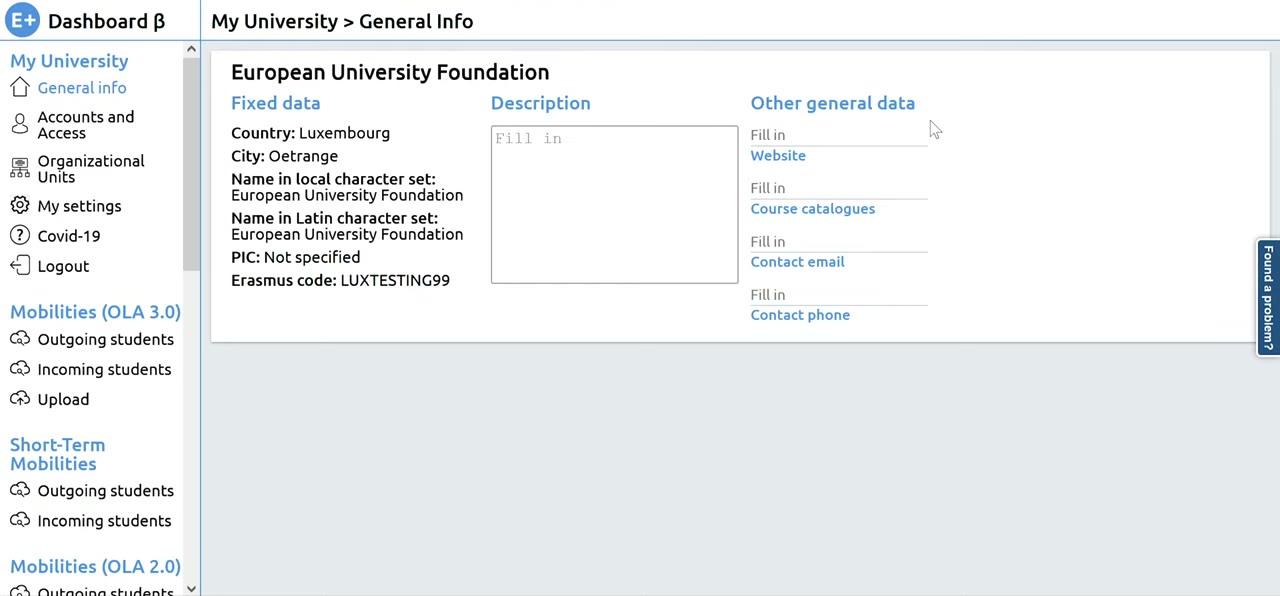
Task: Open Incoming students under Mobilities OLA 3.0
Action: tap(104, 369)
